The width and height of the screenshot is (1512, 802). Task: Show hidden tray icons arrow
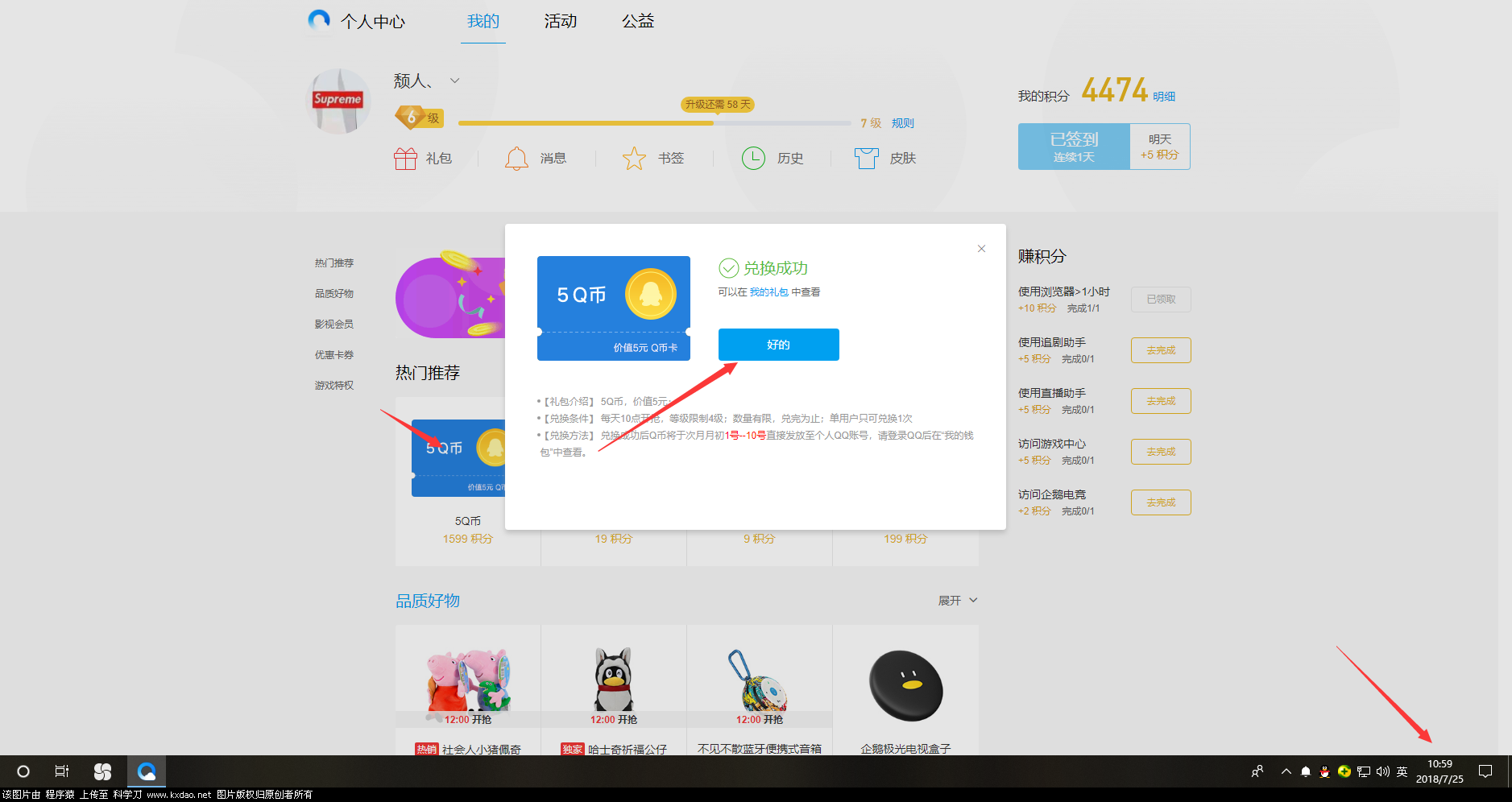click(x=1286, y=771)
